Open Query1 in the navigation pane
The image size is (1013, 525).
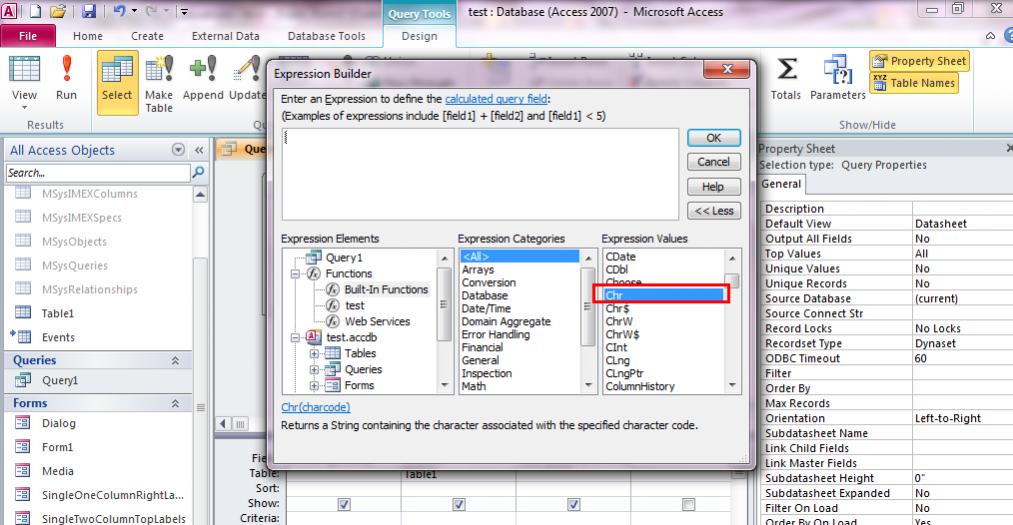pyautogui.click(x=59, y=380)
